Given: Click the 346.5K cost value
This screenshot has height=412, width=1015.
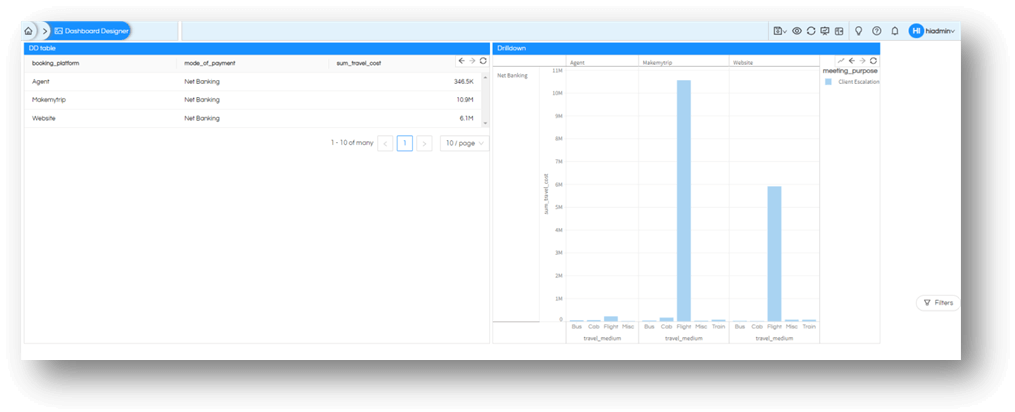Looking at the screenshot, I should [x=463, y=82].
